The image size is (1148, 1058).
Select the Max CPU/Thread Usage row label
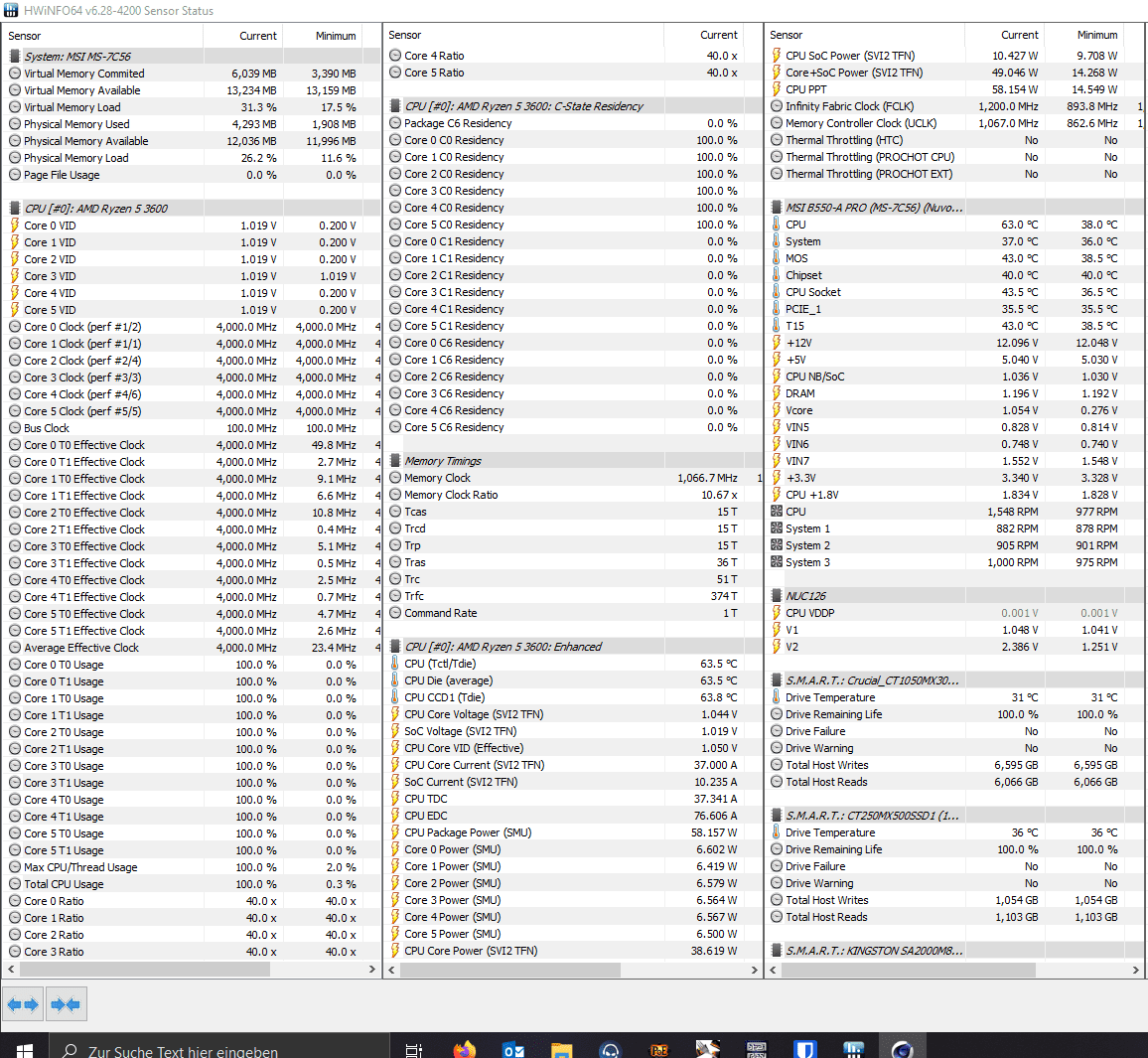pyautogui.click(x=80, y=867)
